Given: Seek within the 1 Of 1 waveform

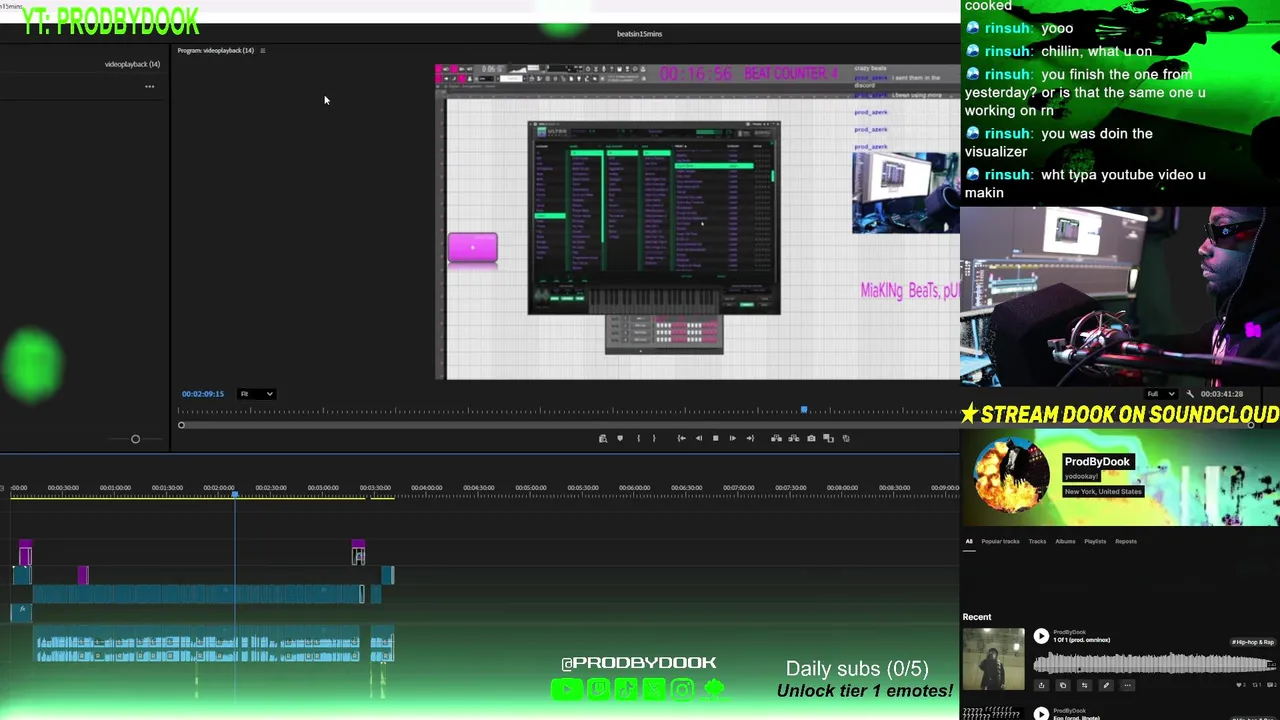Looking at the screenshot, I should tap(1153, 663).
